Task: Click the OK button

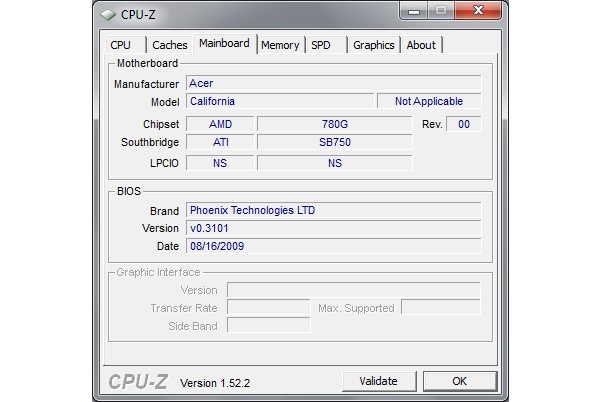Action: tap(460, 381)
